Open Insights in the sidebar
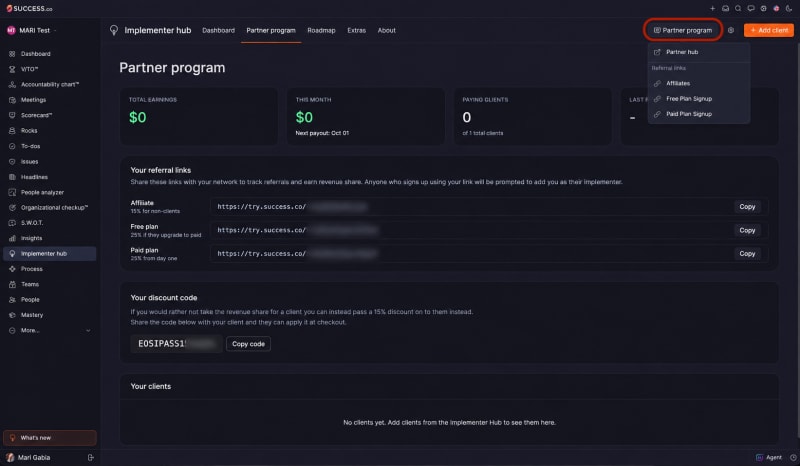This screenshot has width=800, height=466. 49,238
